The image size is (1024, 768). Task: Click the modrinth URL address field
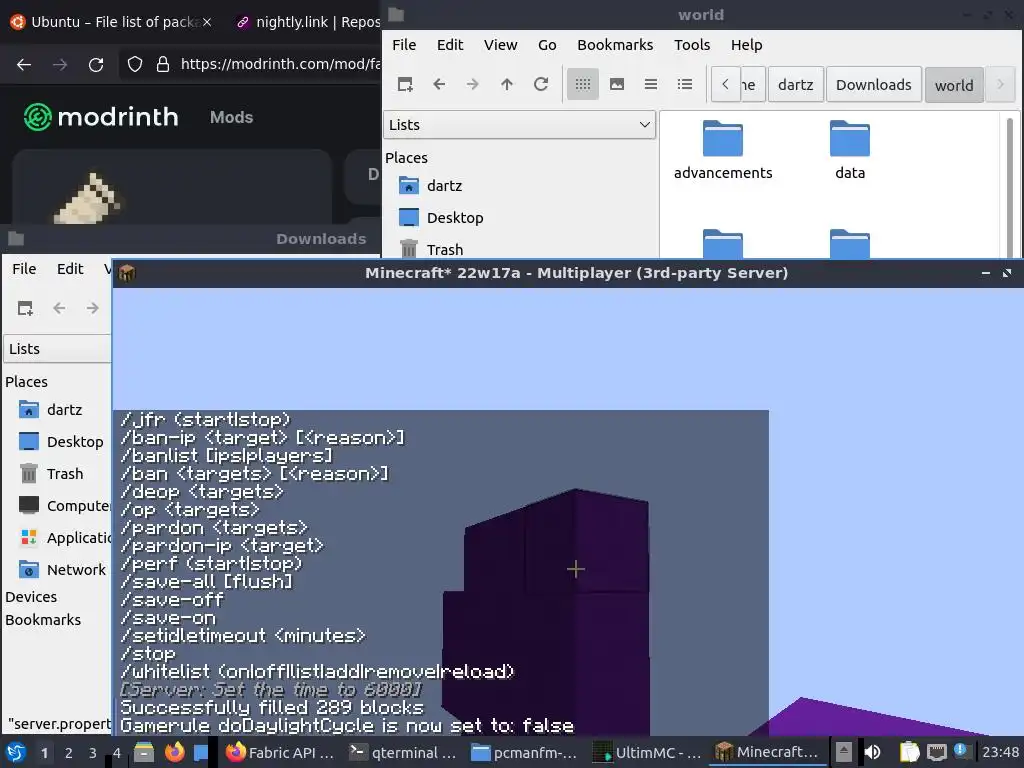[x=280, y=64]
